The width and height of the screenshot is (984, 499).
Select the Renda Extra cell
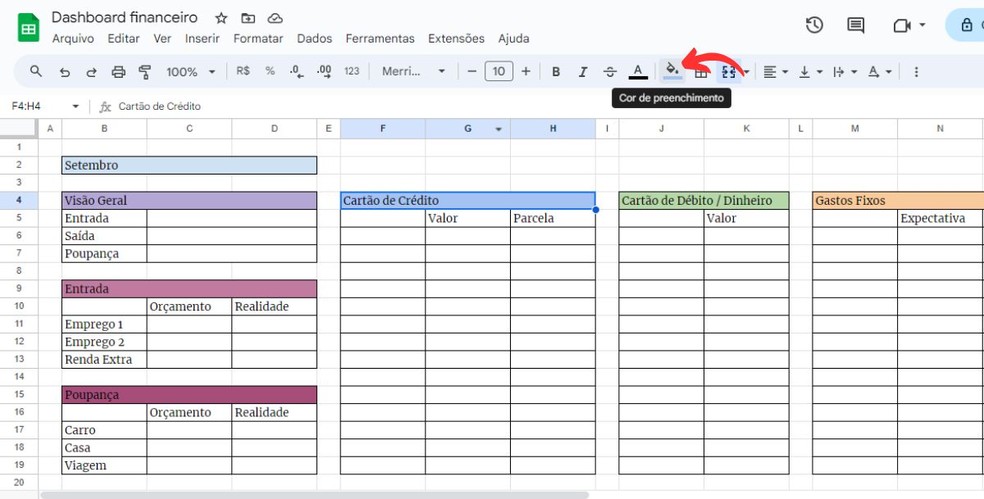pos(104,360)
